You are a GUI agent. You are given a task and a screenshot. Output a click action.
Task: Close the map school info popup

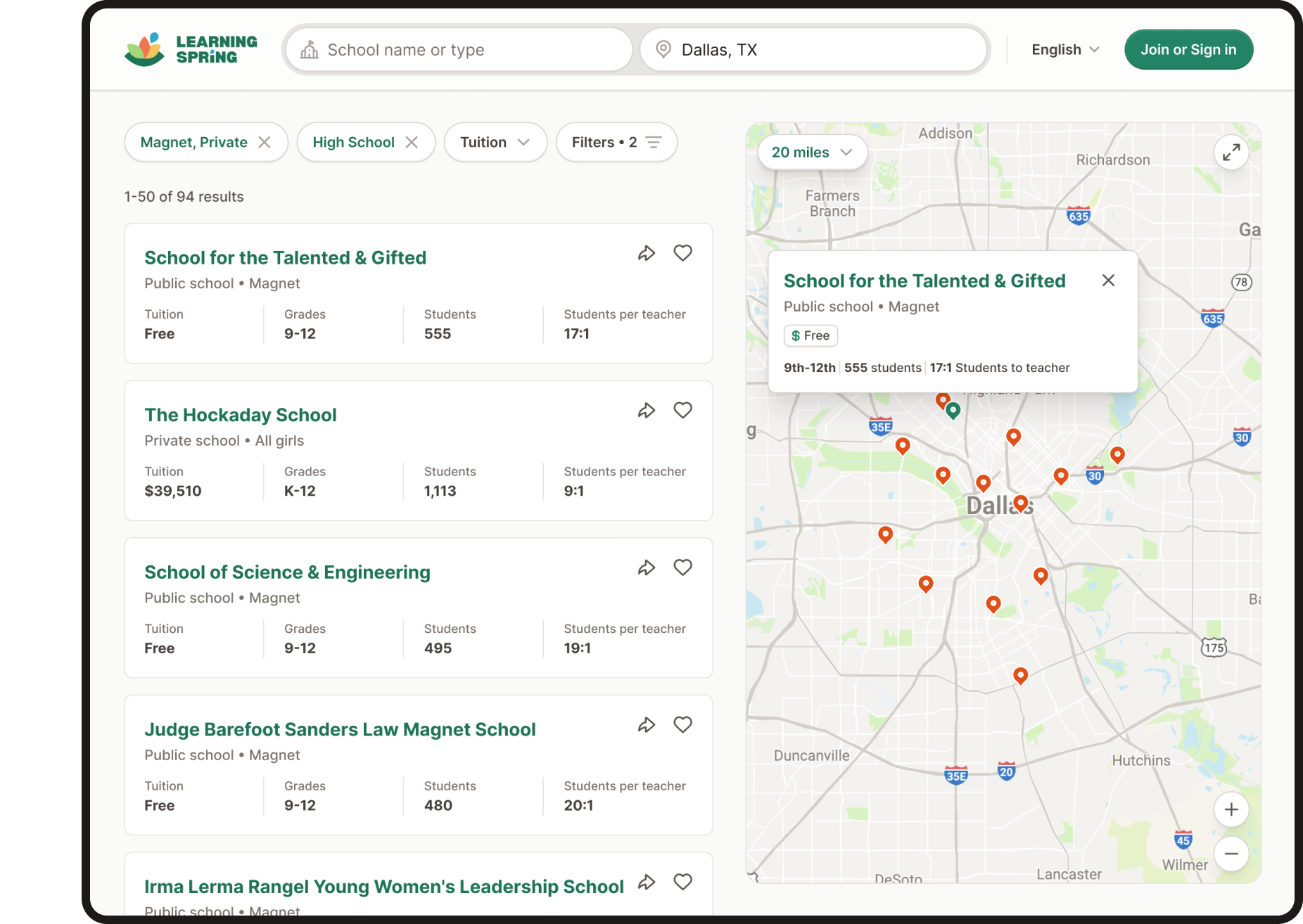(1108, 281)
